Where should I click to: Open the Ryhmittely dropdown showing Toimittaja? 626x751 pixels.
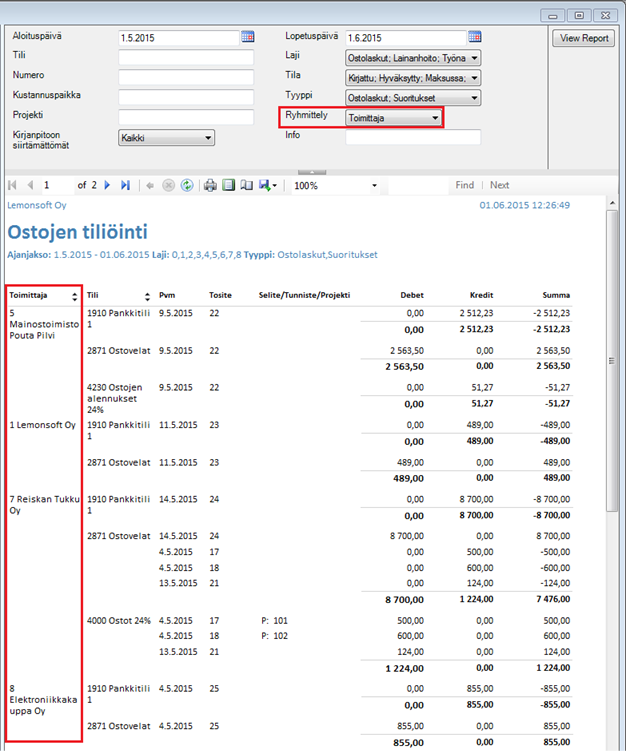(x=393, y=117)
